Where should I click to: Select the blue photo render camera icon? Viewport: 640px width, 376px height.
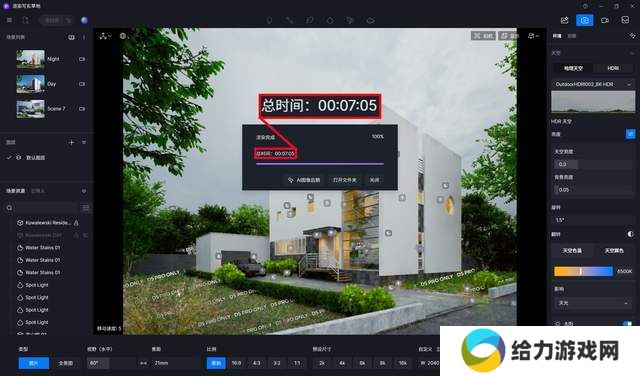[584, 20]
